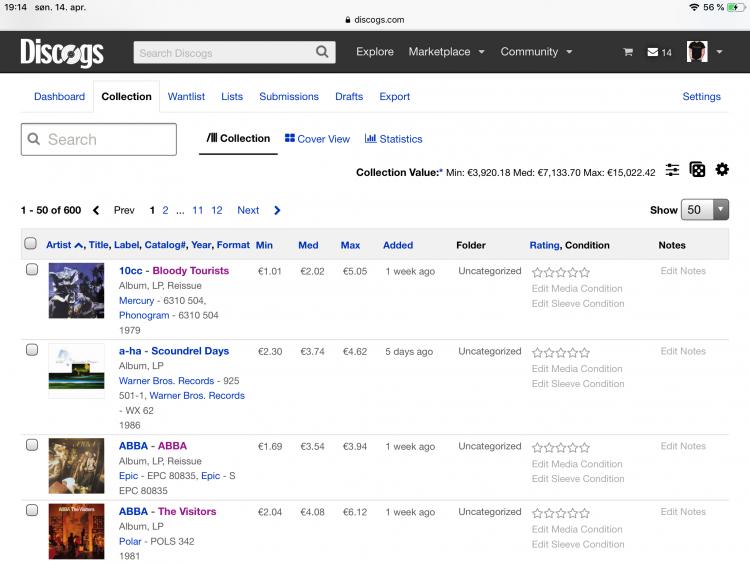Switch to Cover View
Image resolution: width=750 pixels, height=563 pixels.
(317, 139)
